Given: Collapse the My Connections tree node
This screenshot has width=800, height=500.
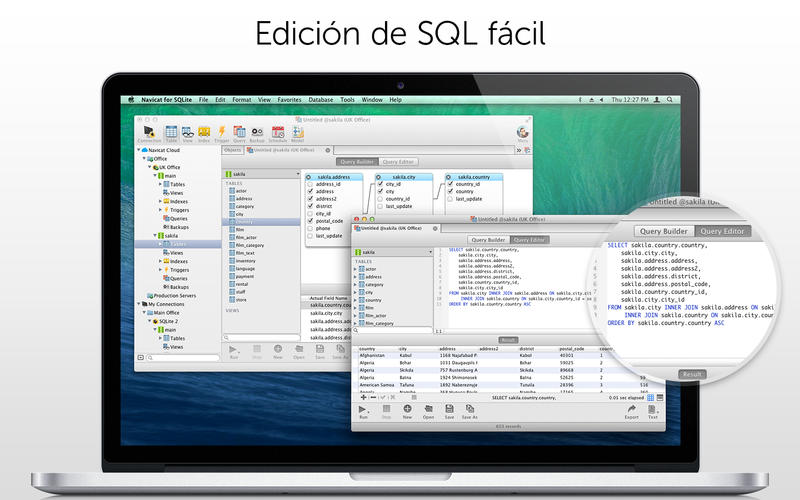Looking at the screenshot, I should point(138,304).
